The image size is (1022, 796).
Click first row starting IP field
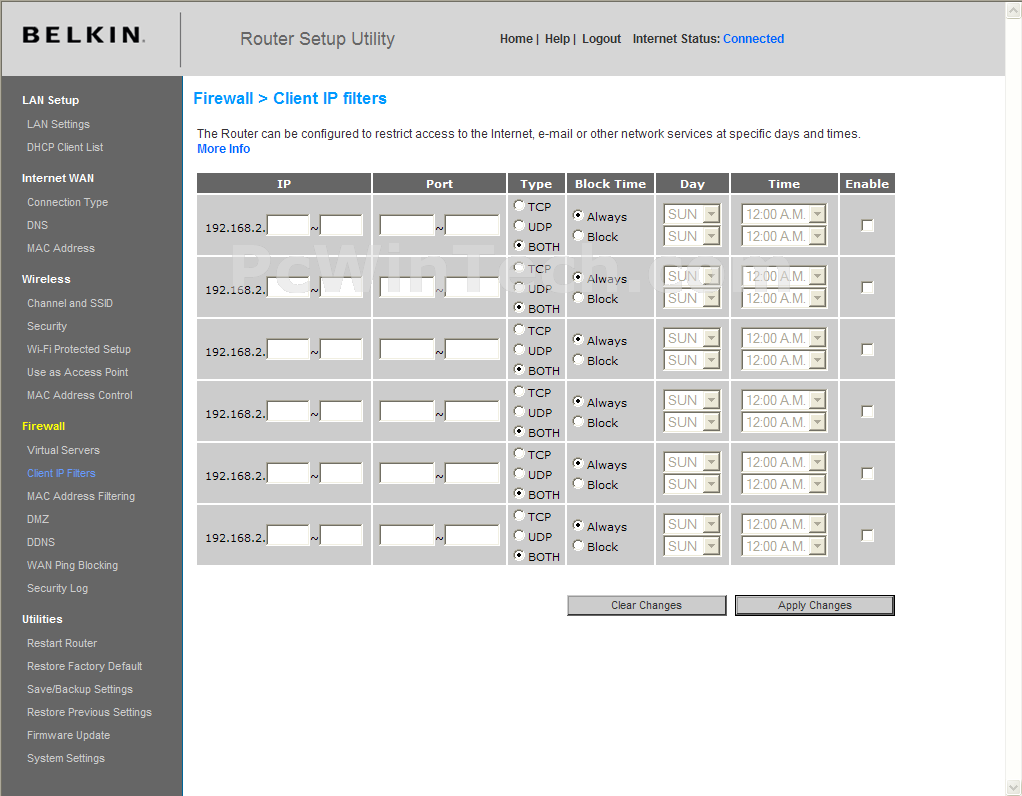(288, 226)
